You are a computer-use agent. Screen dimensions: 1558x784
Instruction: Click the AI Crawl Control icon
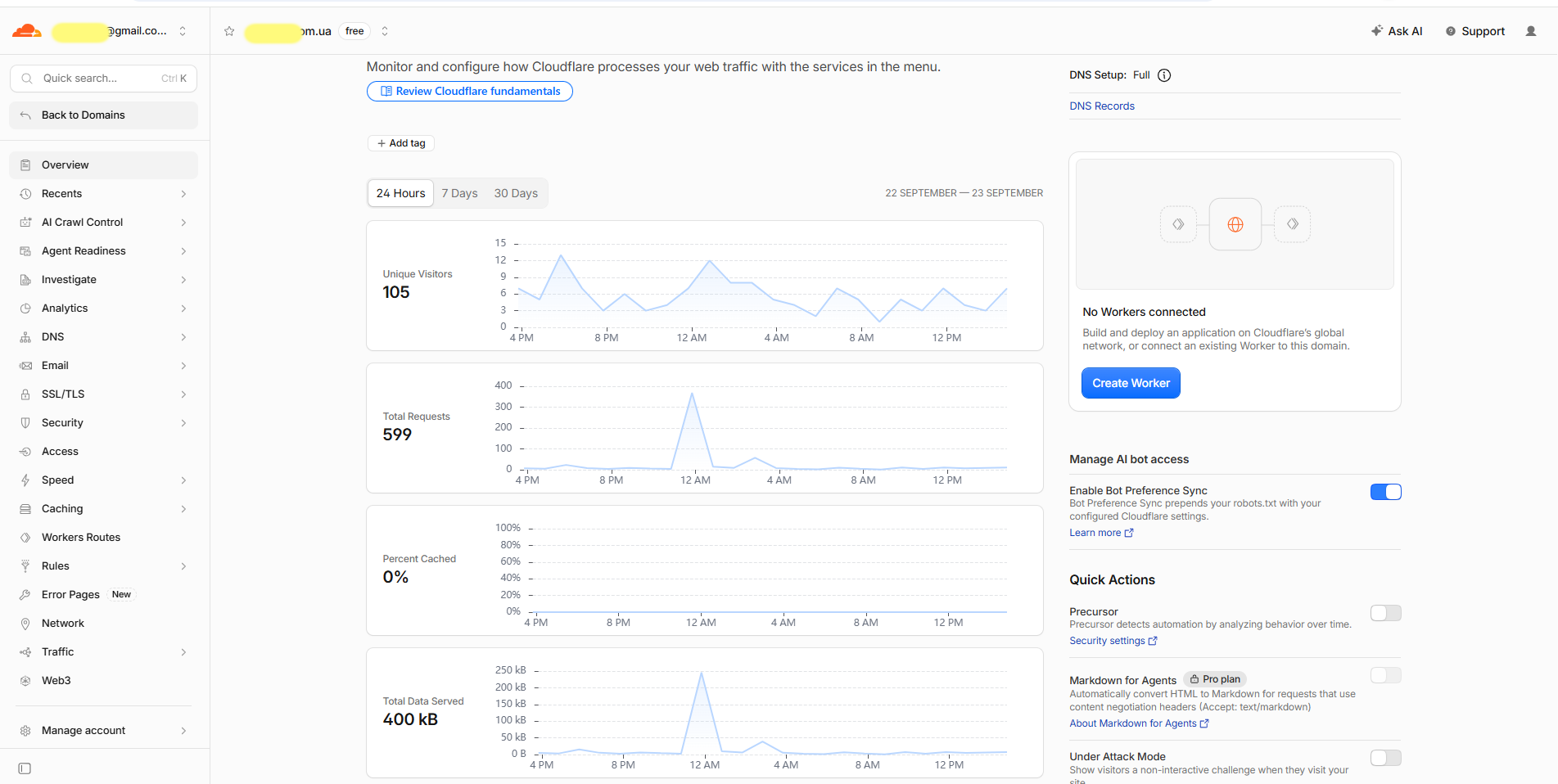[25, 223]
